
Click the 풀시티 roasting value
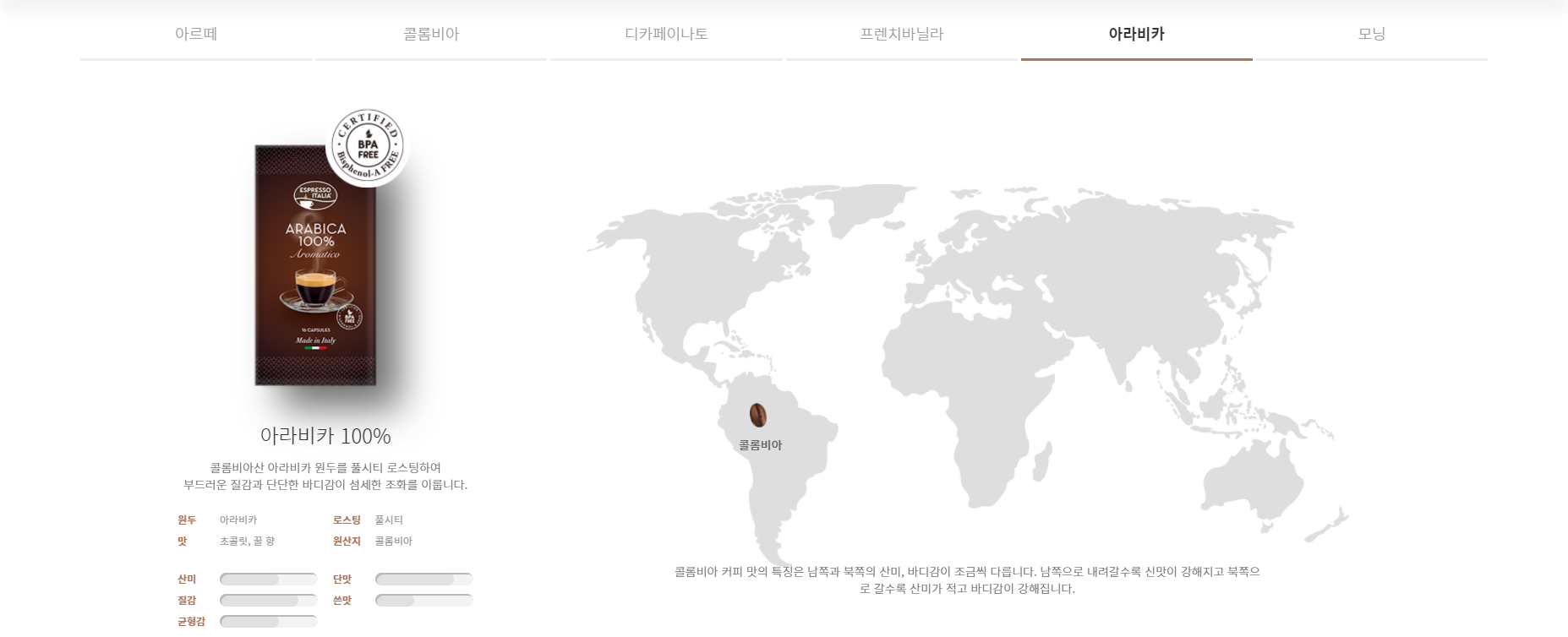[389, 520]
